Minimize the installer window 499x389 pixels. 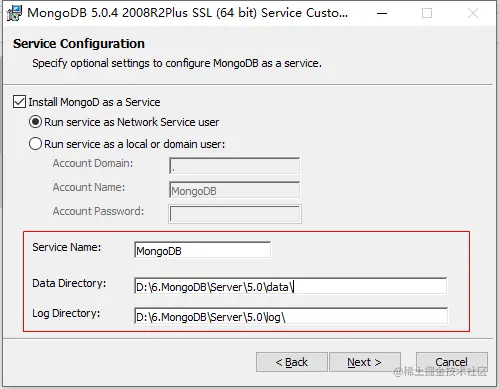(382, 13)
